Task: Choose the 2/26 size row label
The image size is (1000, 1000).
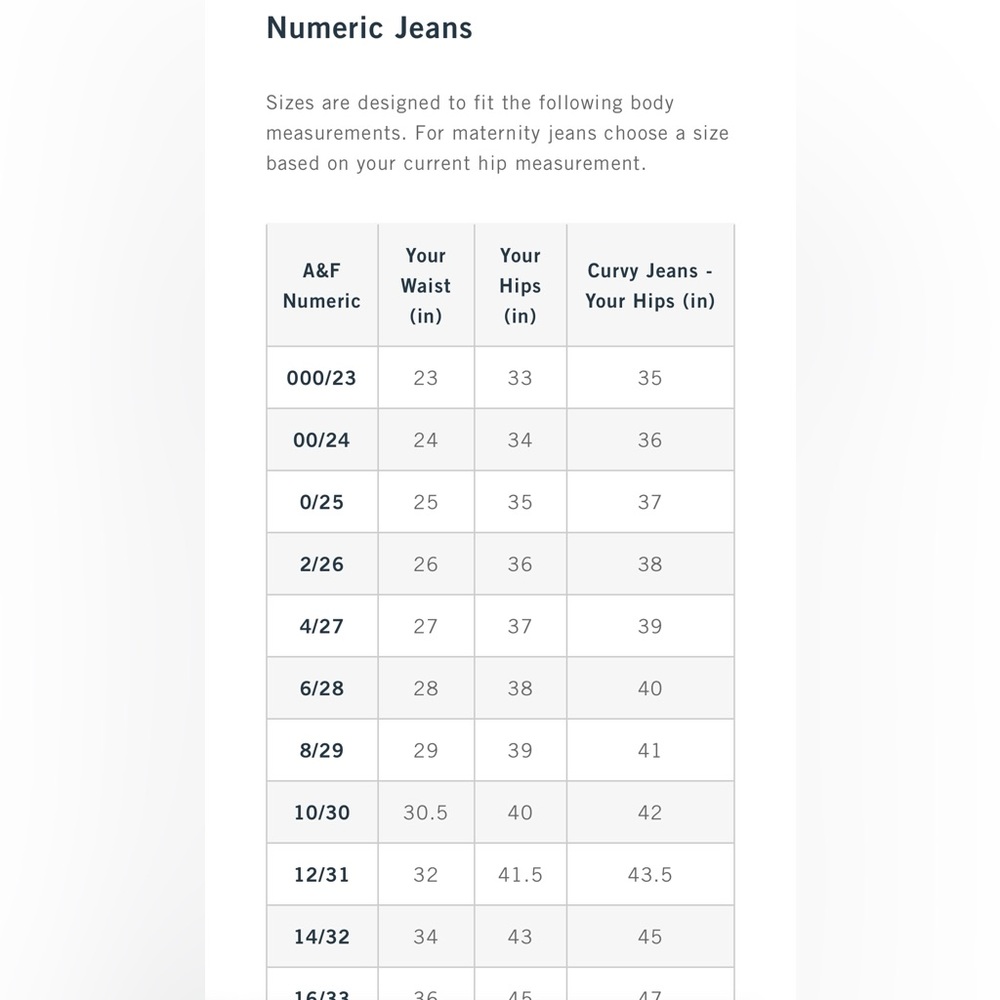Action: [x=321, y=564]
